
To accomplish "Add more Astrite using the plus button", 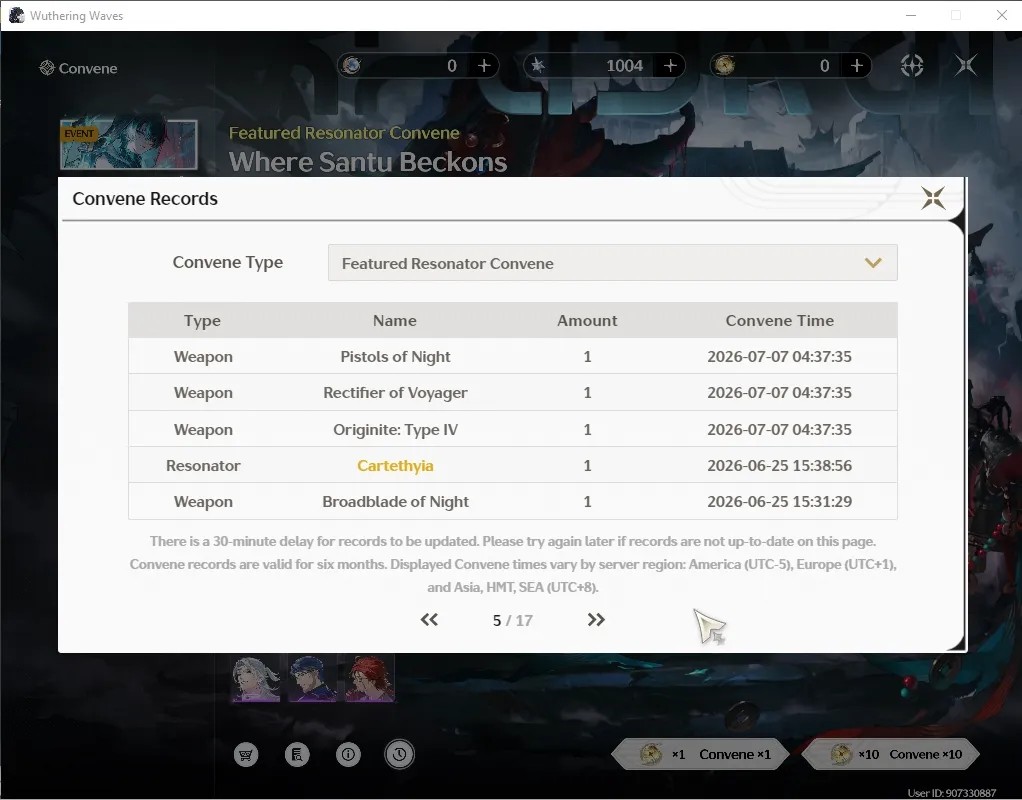I will (x=670, y=65).
